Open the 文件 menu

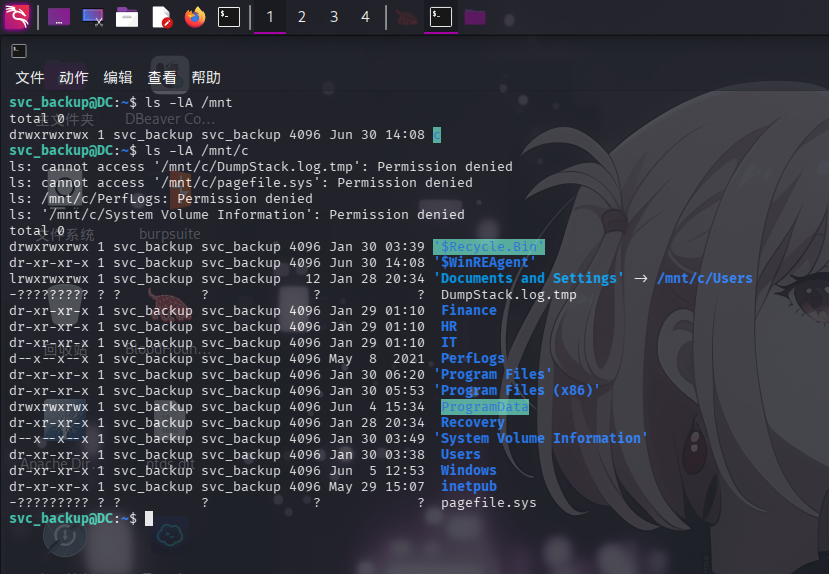pos(30,78)
